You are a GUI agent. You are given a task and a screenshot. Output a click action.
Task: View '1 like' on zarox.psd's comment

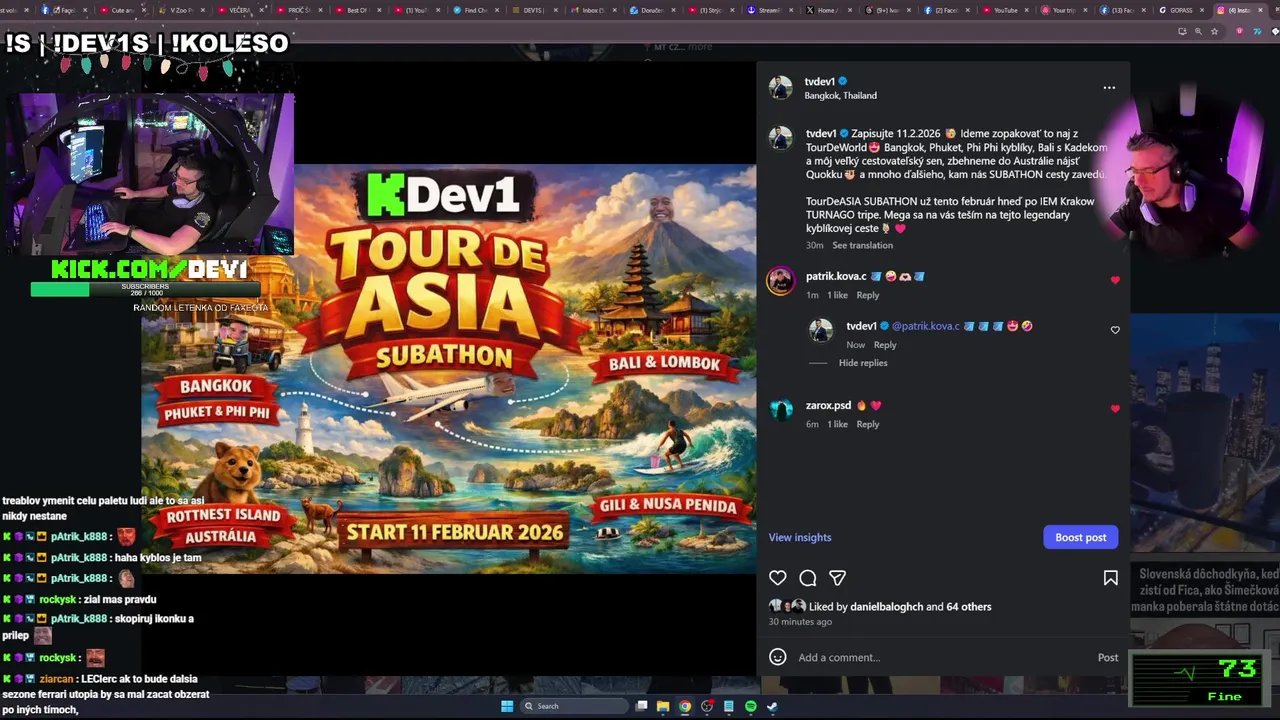tap(838, 424)
